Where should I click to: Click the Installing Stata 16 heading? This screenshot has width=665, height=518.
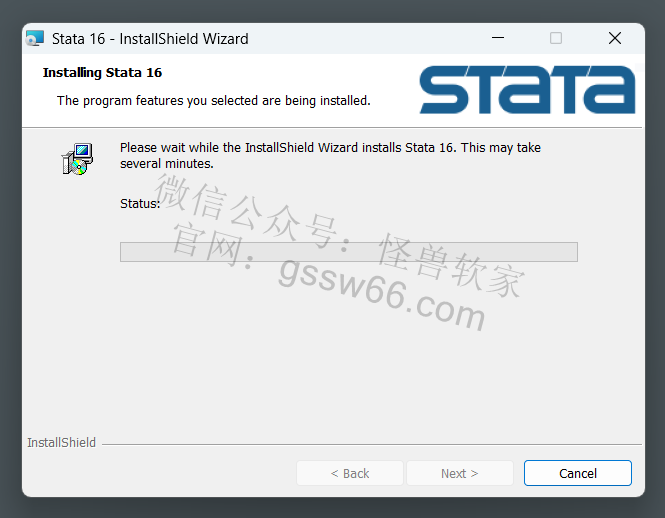click(102, 73)
